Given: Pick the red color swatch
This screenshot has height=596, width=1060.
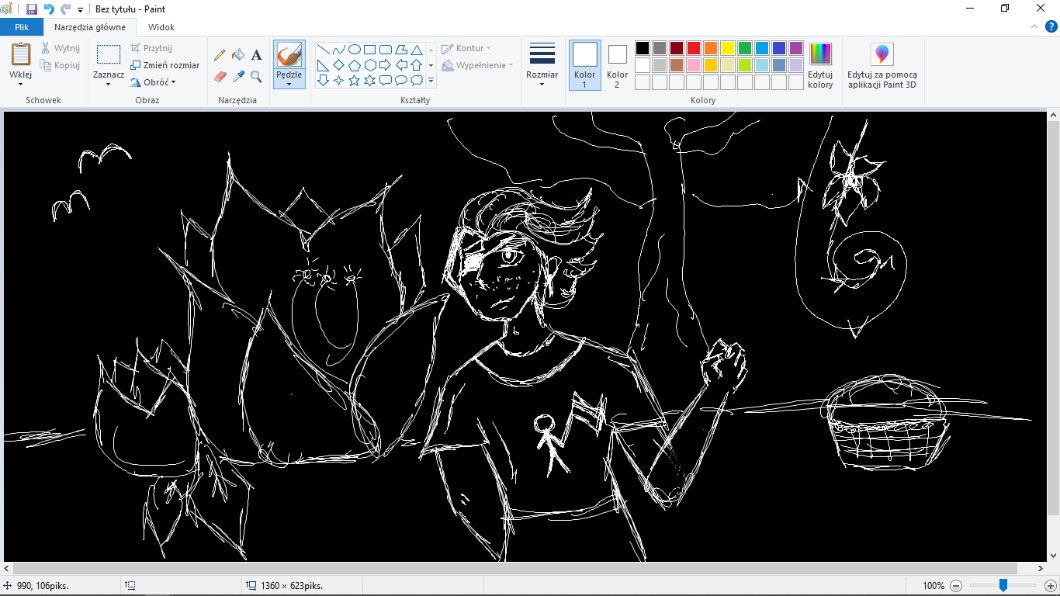Looking at the screenshot, I should tap(693, 48).
